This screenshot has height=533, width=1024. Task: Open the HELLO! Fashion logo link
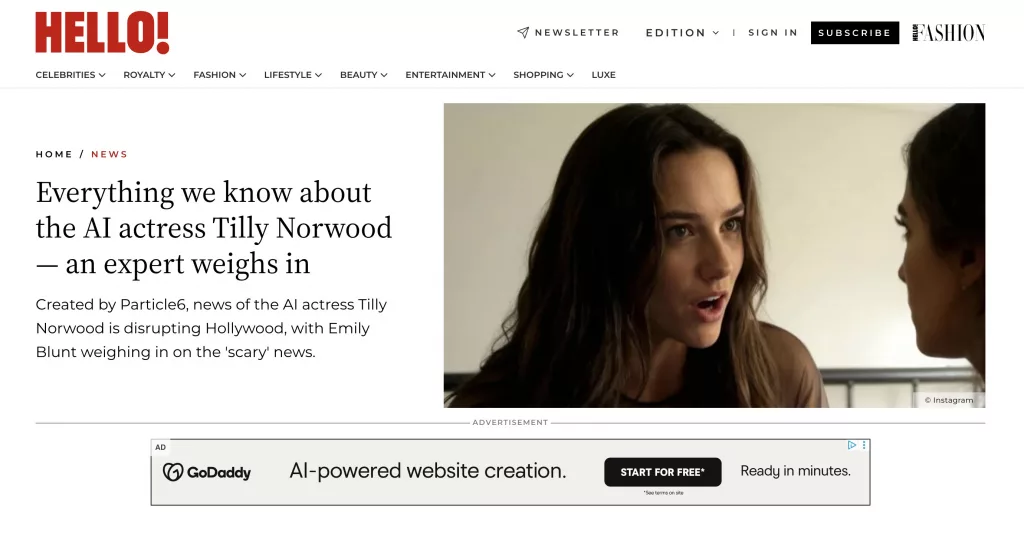[x=948, y=33]
